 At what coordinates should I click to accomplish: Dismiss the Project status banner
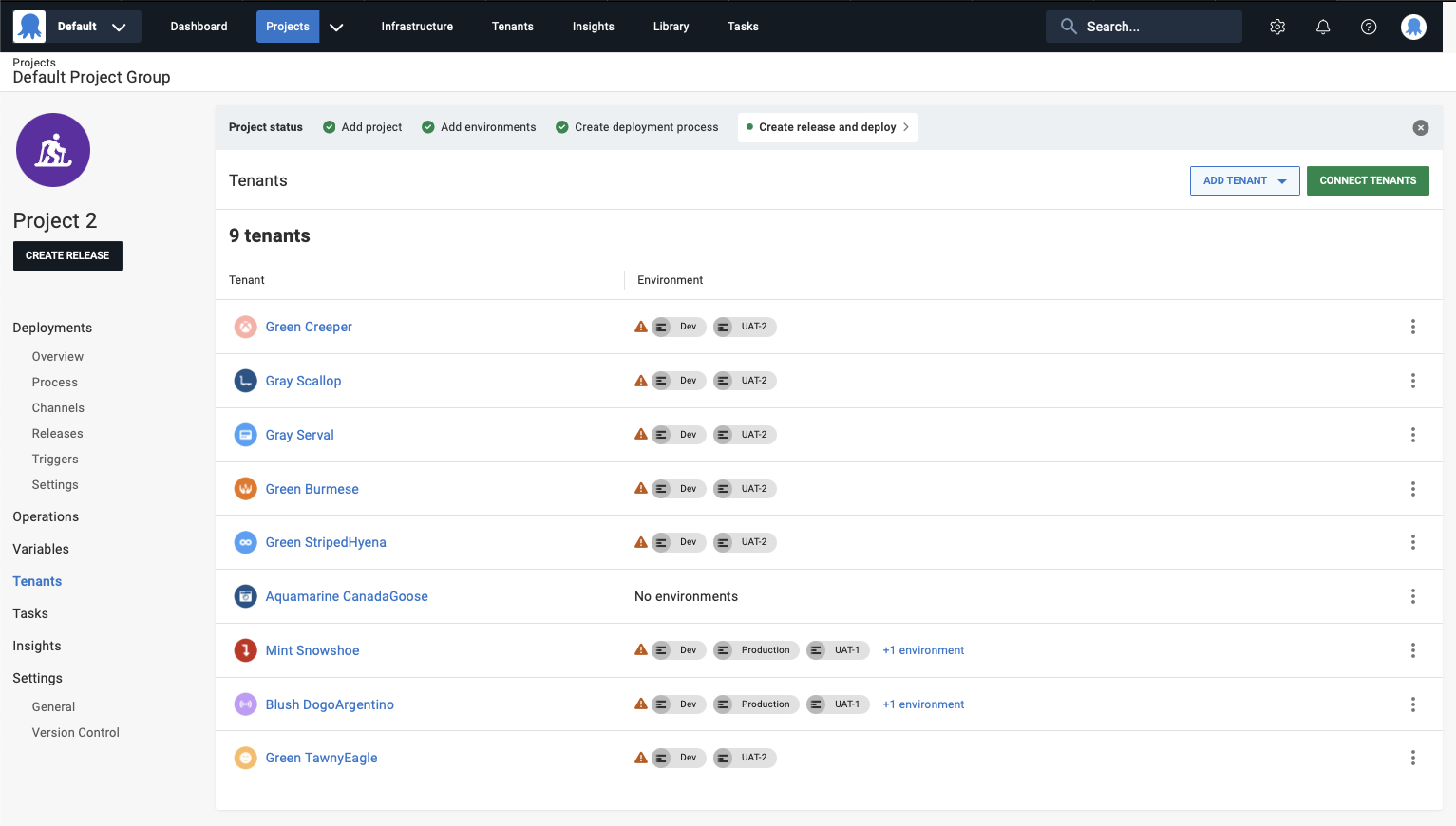pyautogui.click(x=1421, y=127)
